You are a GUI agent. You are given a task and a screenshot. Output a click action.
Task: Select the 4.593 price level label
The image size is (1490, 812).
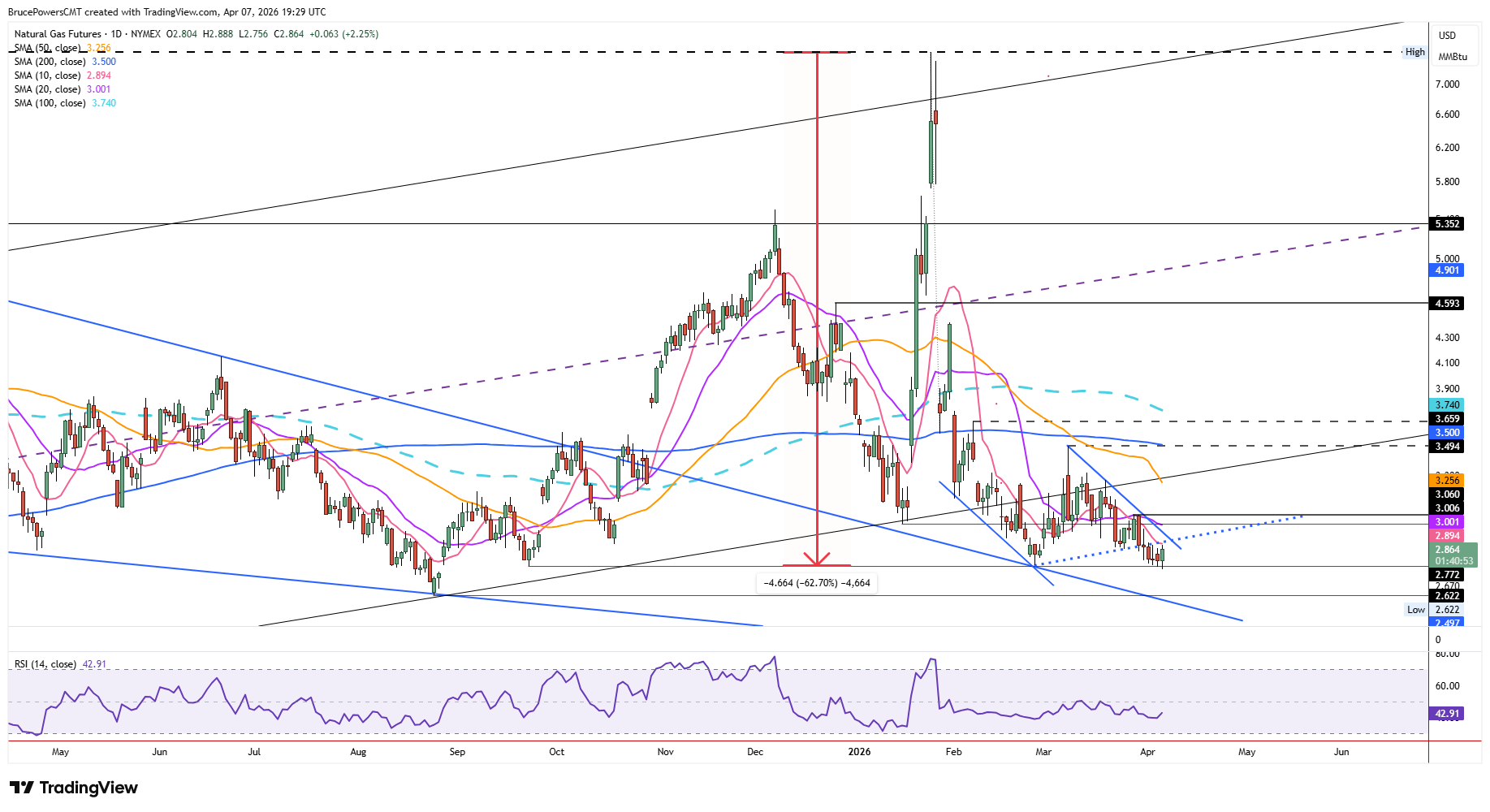pyautogui.click(x=1447, y=304)
